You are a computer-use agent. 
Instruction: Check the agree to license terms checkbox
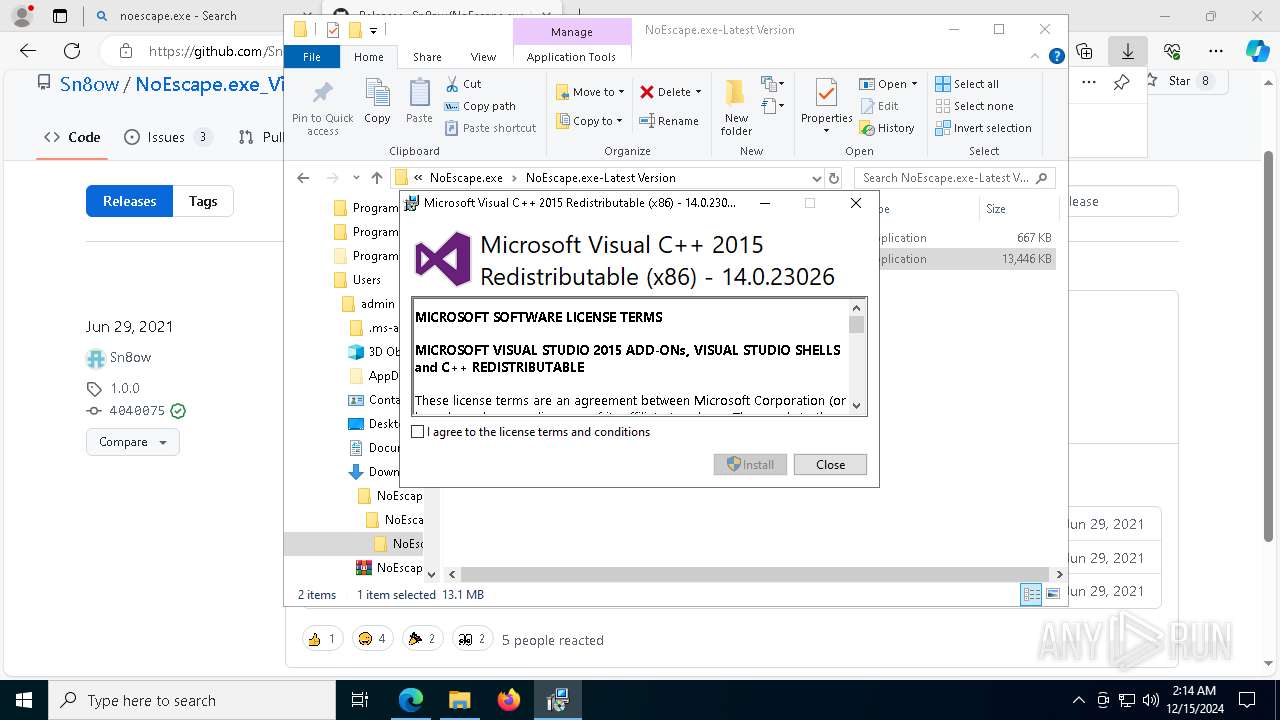(x=418, y=432)
